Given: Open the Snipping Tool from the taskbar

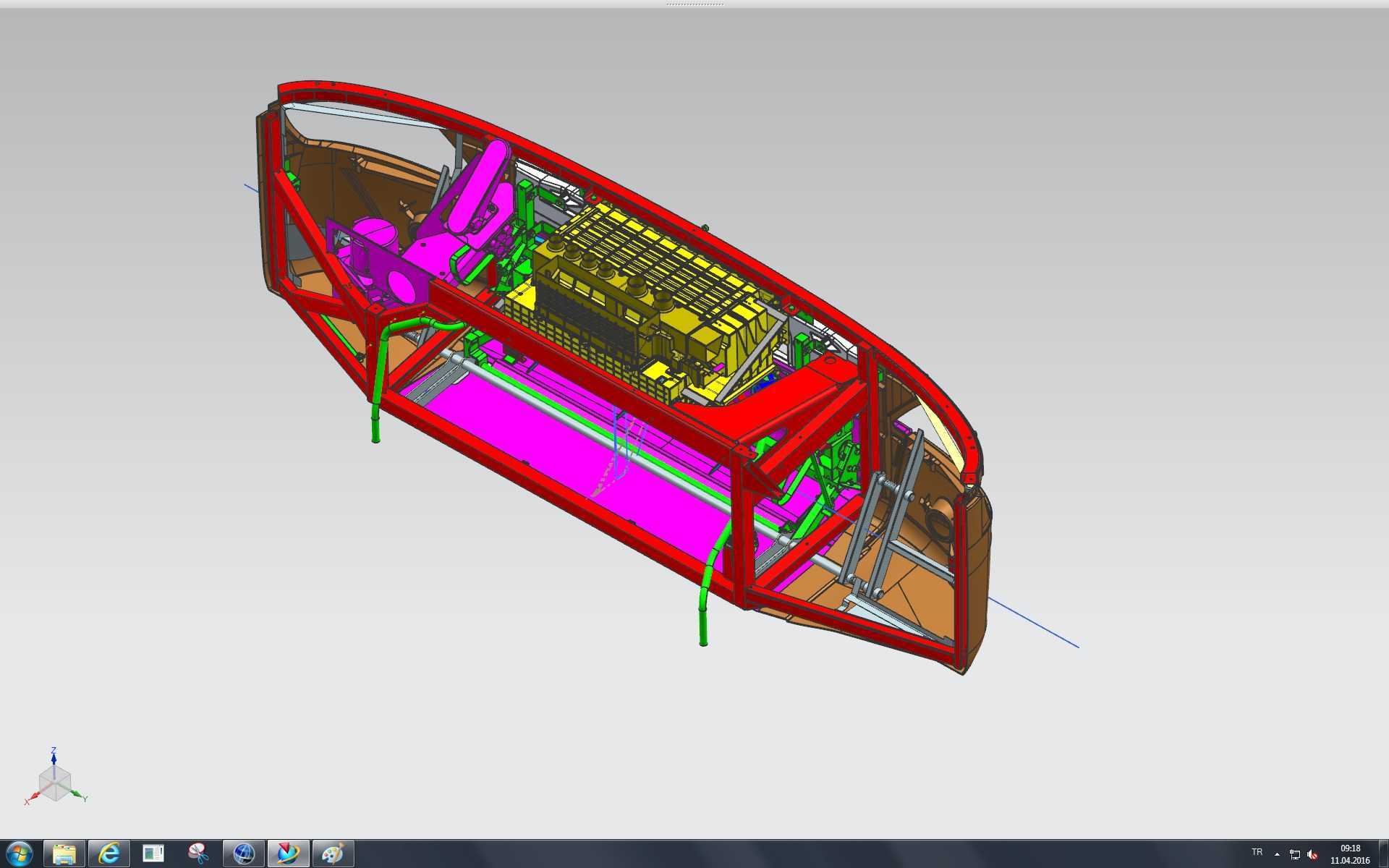Looking at the screenshot, I should coord(198,854).
